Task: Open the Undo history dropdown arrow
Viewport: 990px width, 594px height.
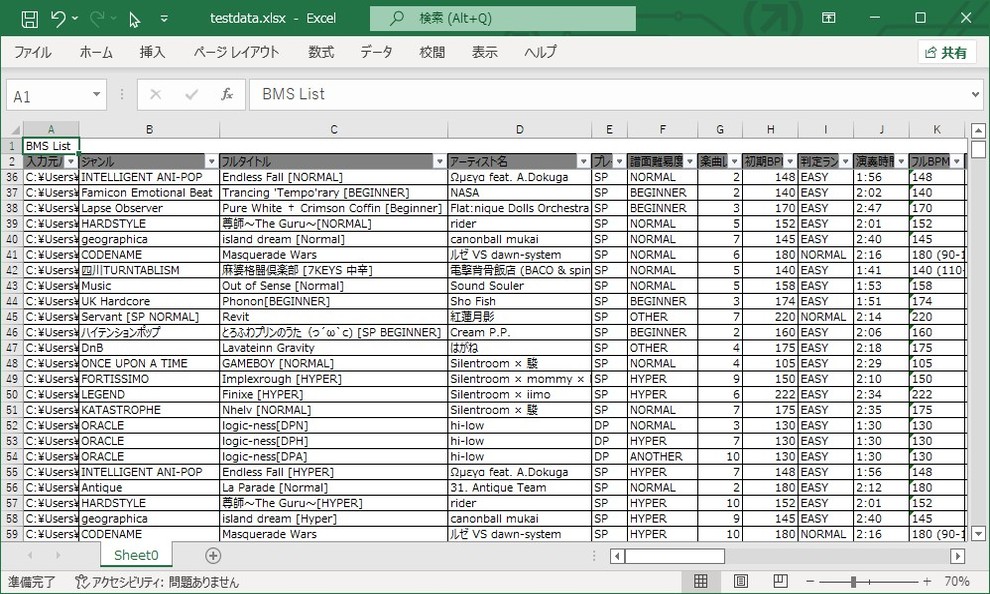Action: click(75, 18)
